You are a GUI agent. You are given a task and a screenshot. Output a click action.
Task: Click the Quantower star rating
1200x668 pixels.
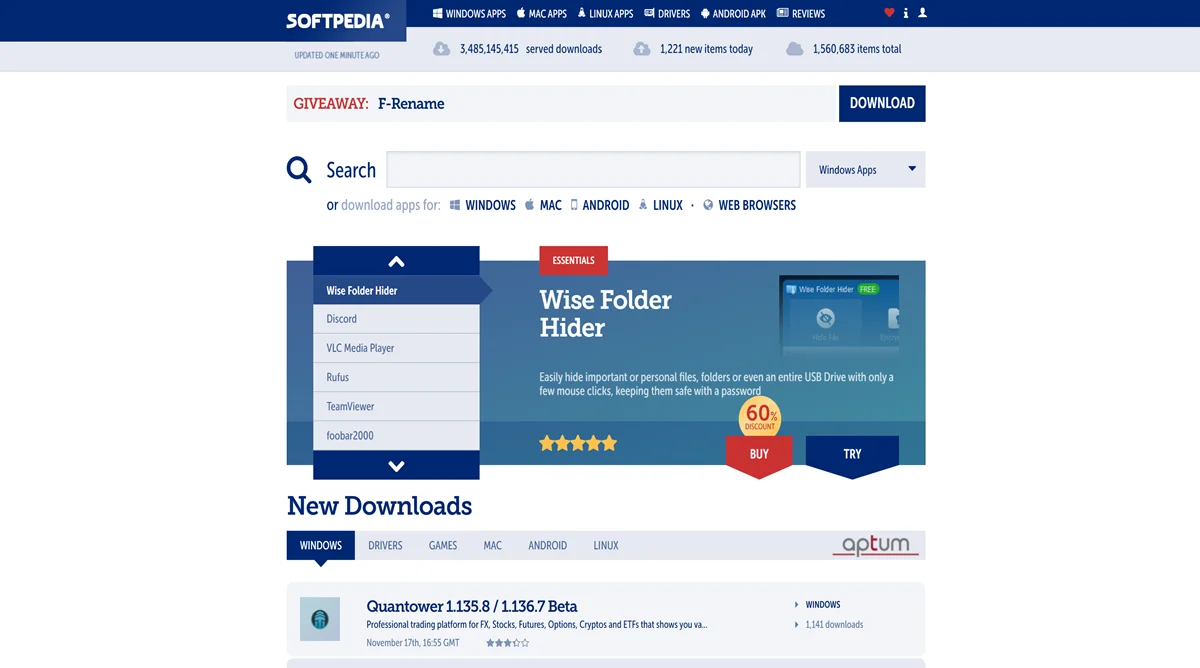[x=507, y=643]
